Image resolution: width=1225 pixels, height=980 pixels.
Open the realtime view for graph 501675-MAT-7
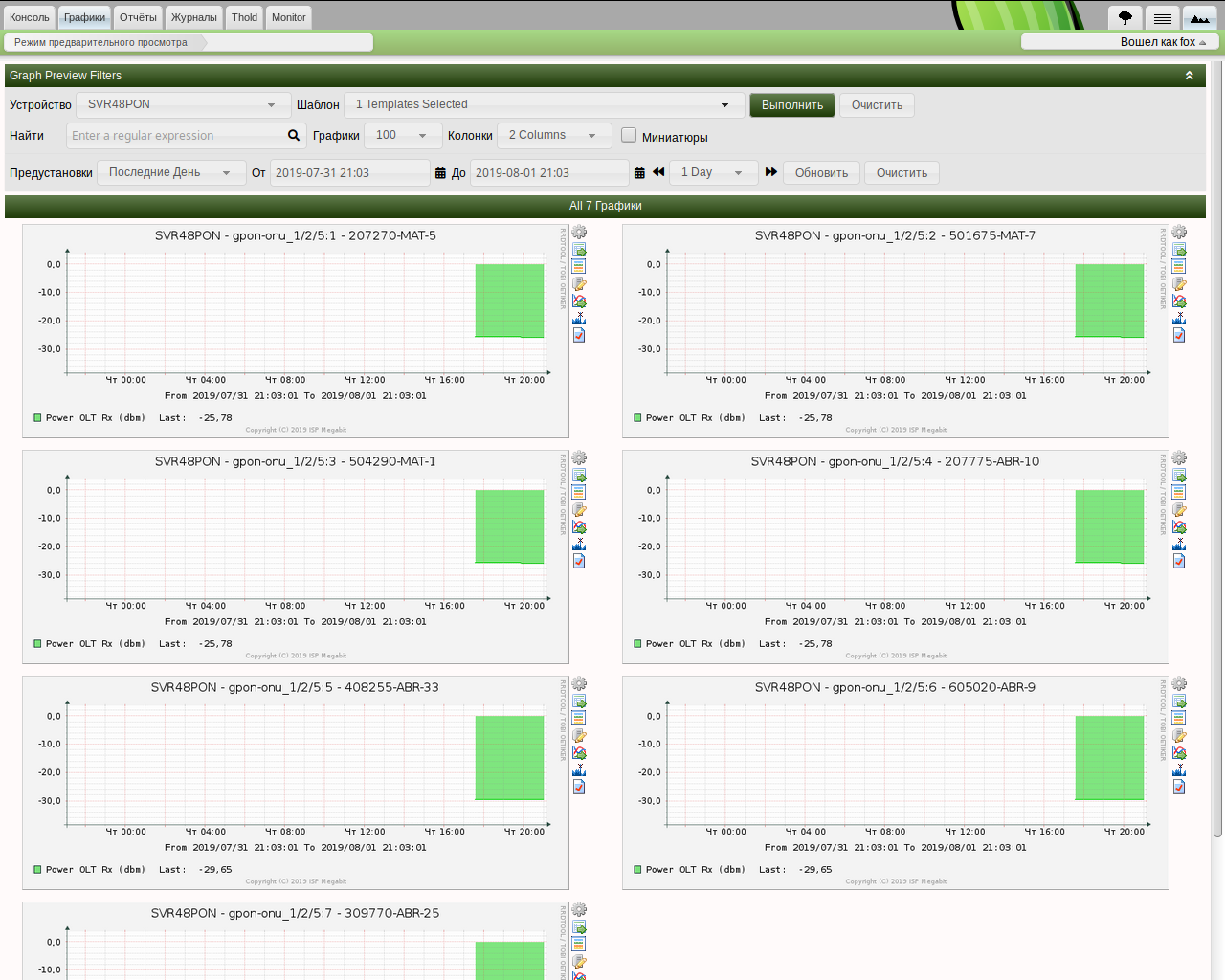pyautogui.click(x=1179, y=301)
